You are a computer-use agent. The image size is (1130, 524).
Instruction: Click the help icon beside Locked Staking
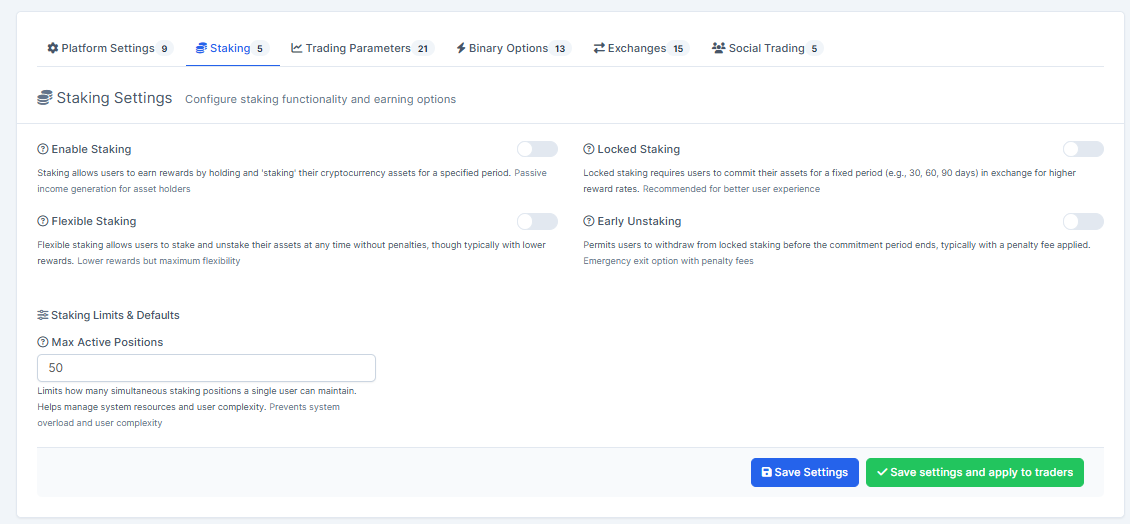pyautogui.click(x=589, y=149)
